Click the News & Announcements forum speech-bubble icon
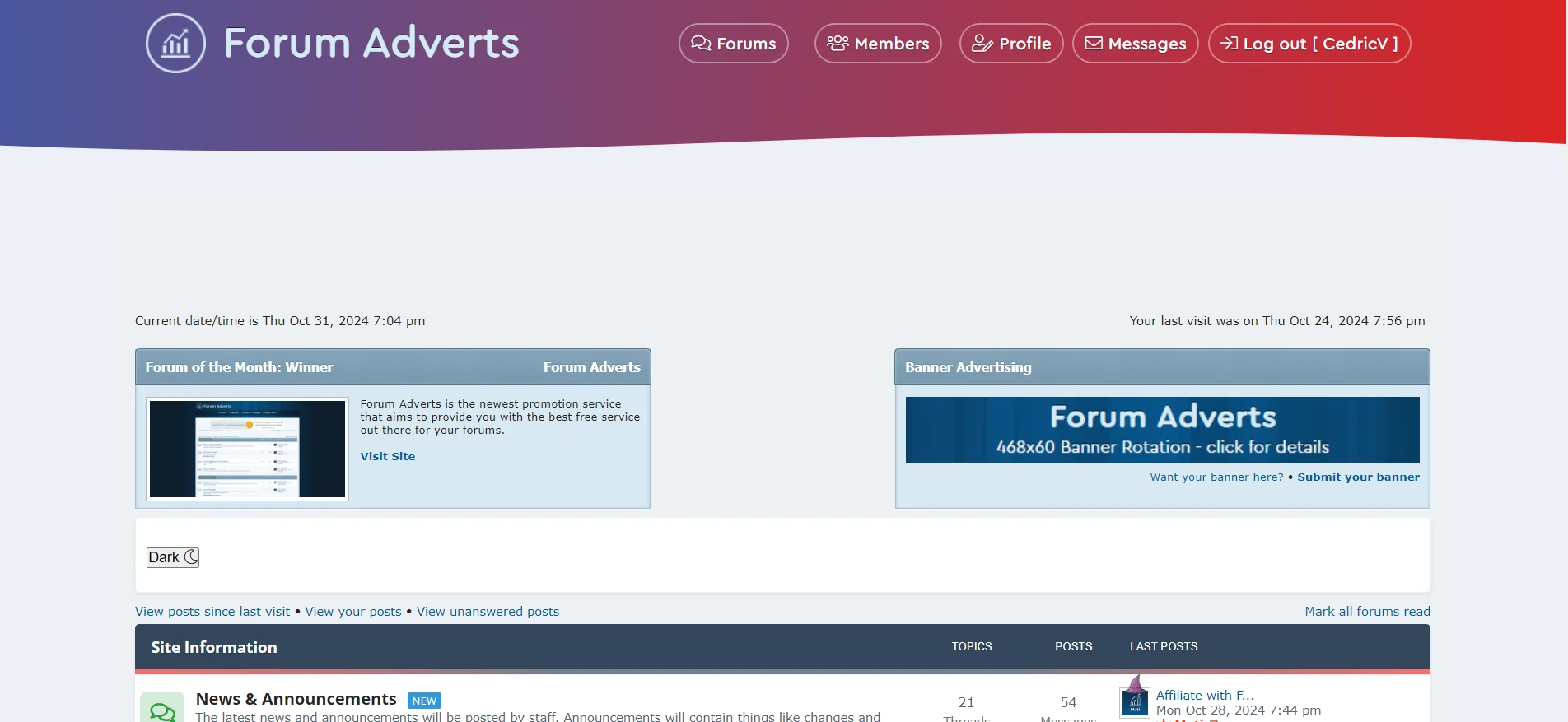Screen dimensions: 1568x722 click(x=162, y=708)
